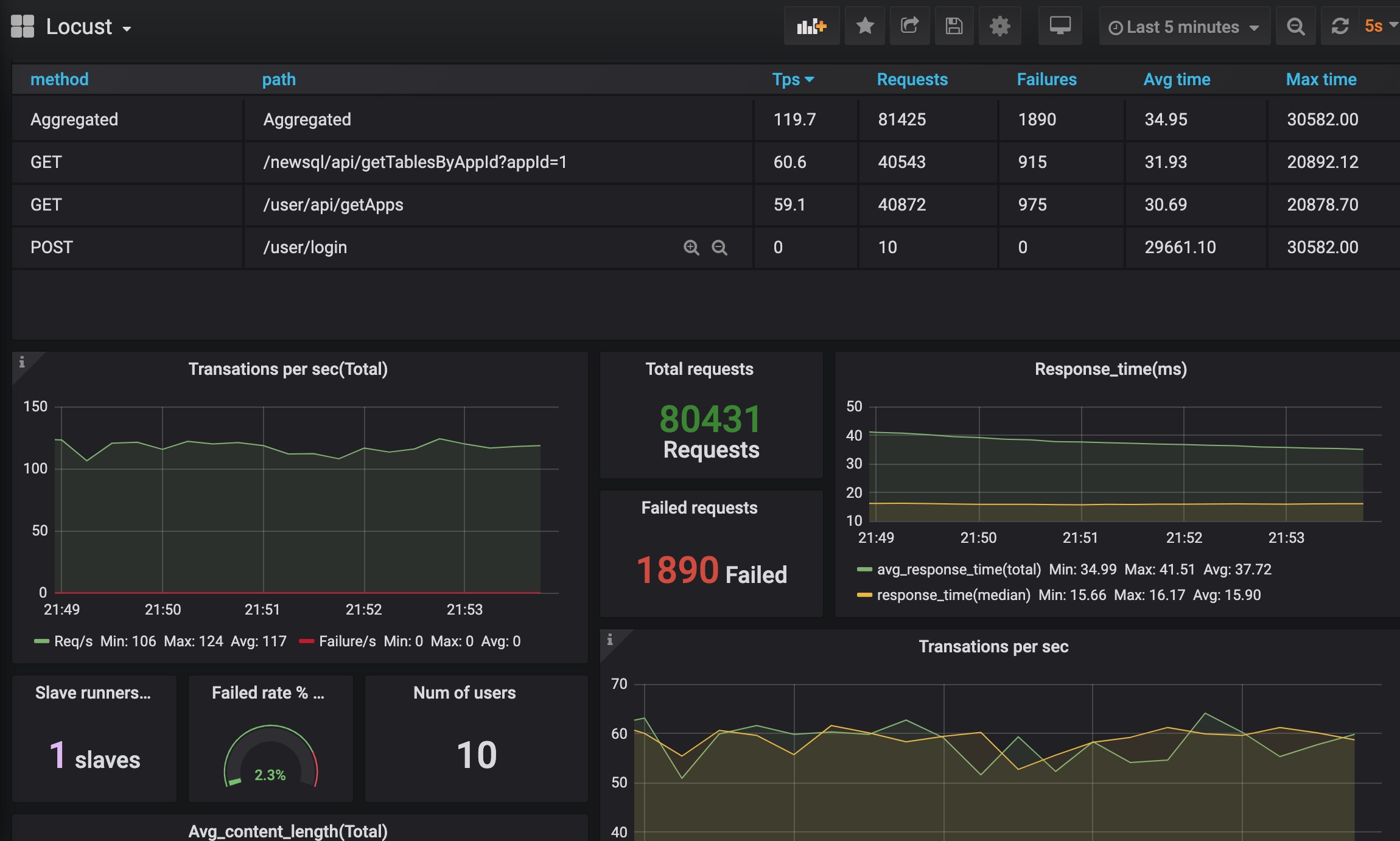
Task: Toggle avg_response_time(total) legend series
Action: coord(958,569)
